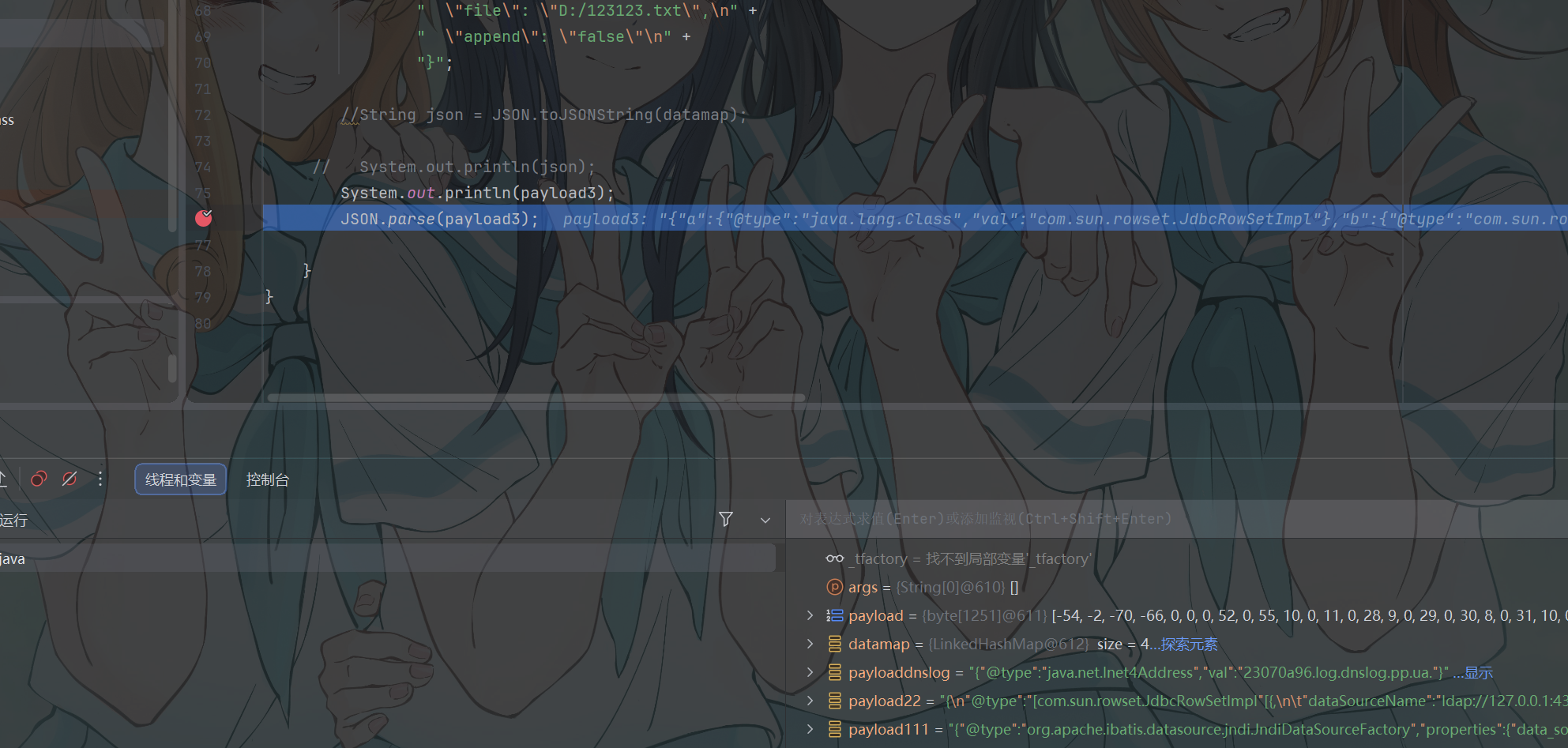Click the 显示 link on payloaddnslog
This screenshot has width=1568, height=748.
click(1479, 673)
